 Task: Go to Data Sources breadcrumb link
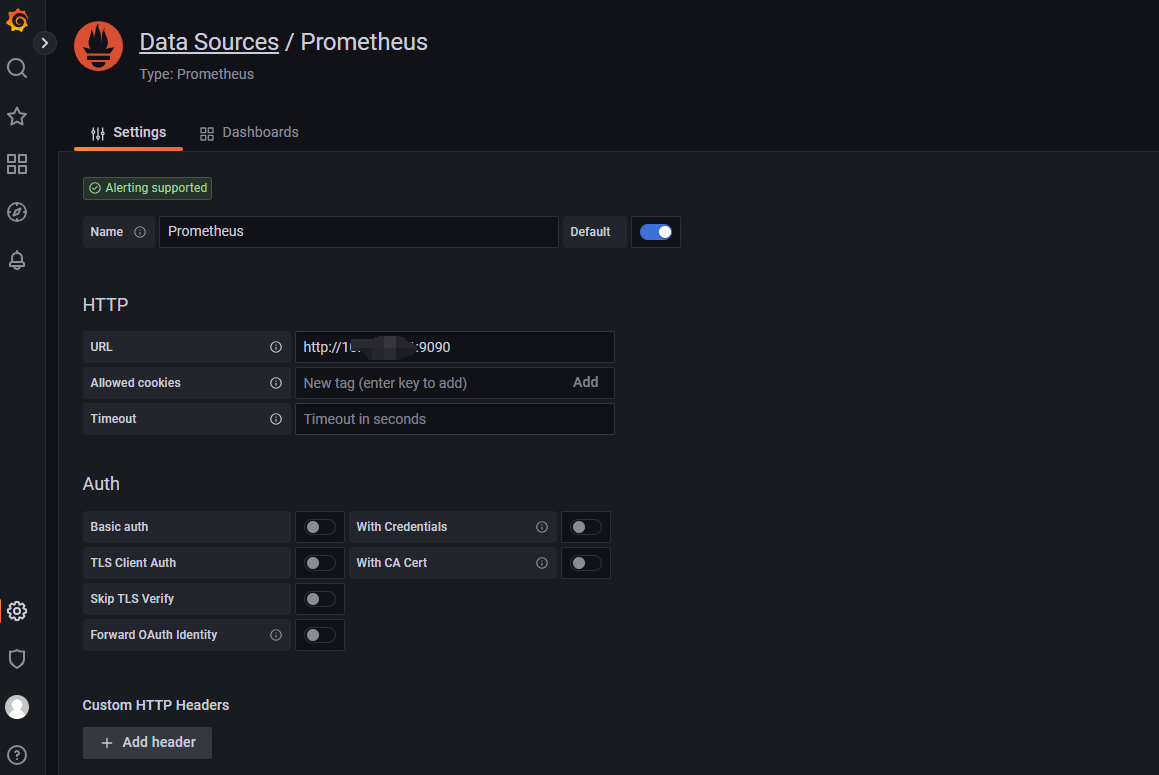pyautogui.click(x=209, y=42)
